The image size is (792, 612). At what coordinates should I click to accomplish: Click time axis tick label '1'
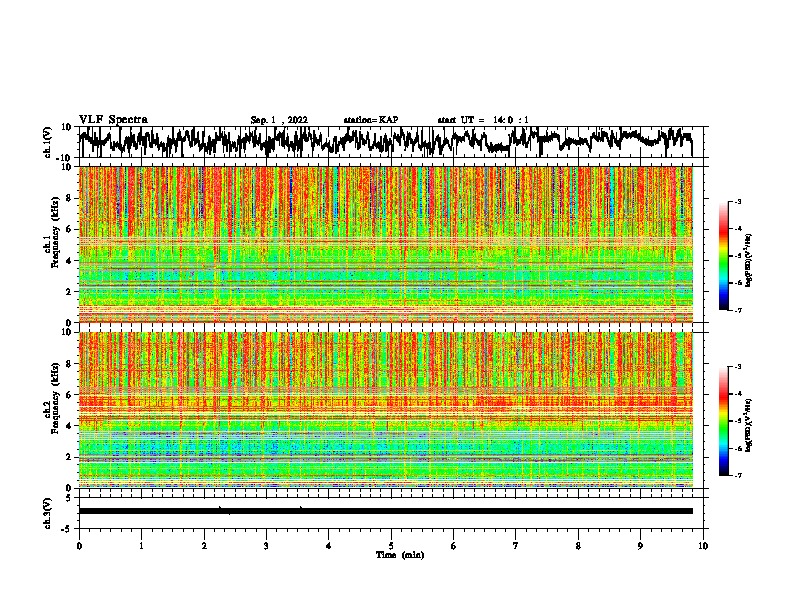pyautogui.click(x=141, y=546)
